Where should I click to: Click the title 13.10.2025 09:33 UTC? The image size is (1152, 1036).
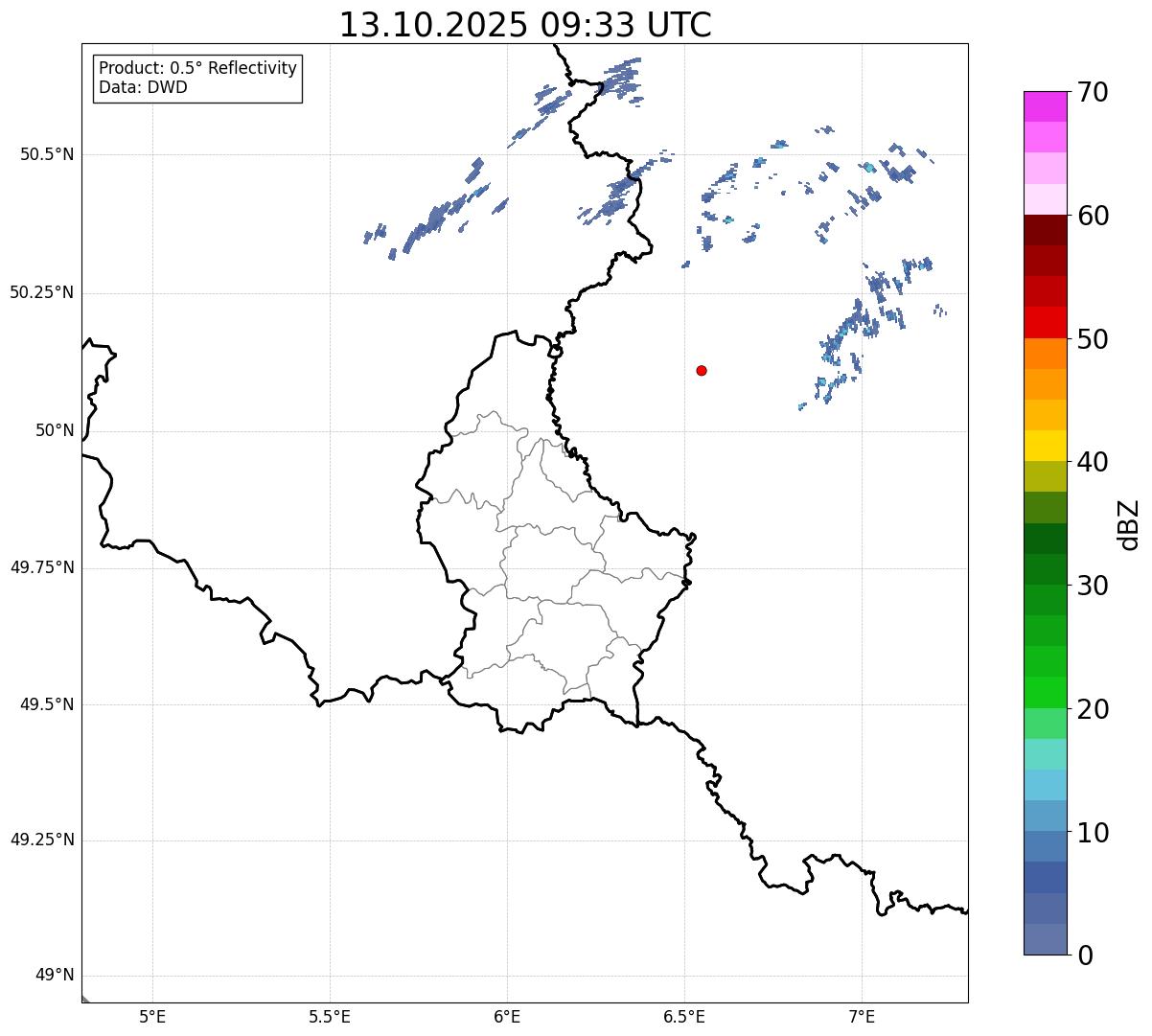(525, 25)
